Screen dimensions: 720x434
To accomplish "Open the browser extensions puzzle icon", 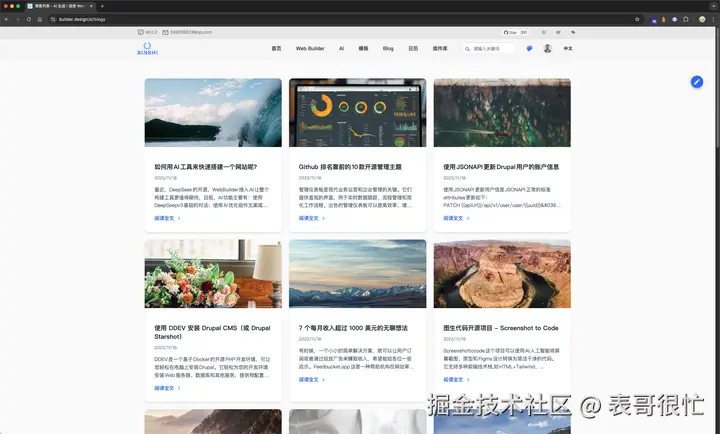I will pyautogui.click(x=686, y=19).
